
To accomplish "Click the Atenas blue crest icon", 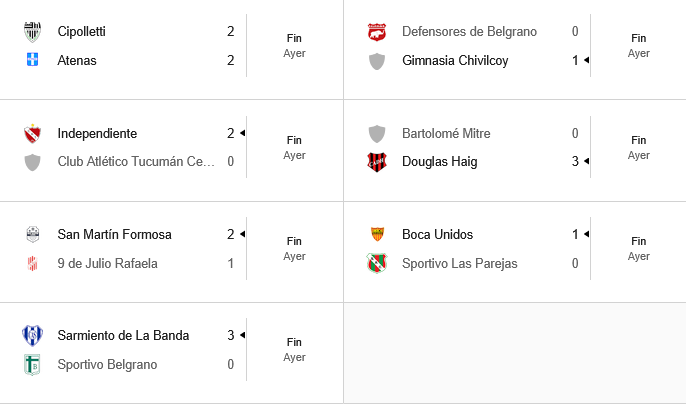I will (x=32, y=60).
